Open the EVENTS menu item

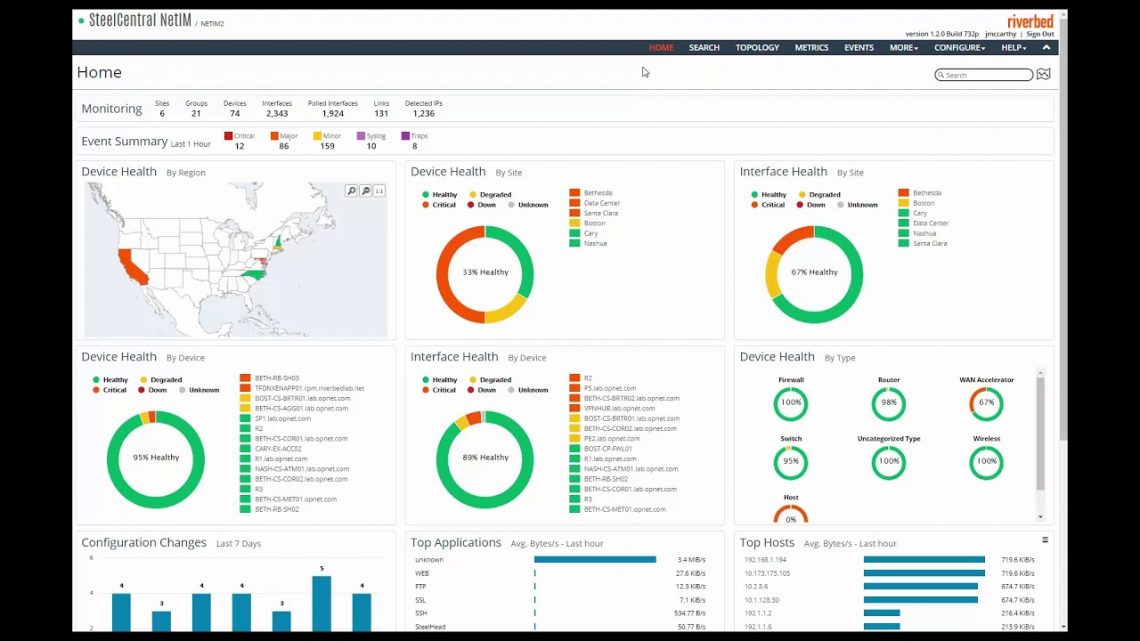[x=858, y=47]
